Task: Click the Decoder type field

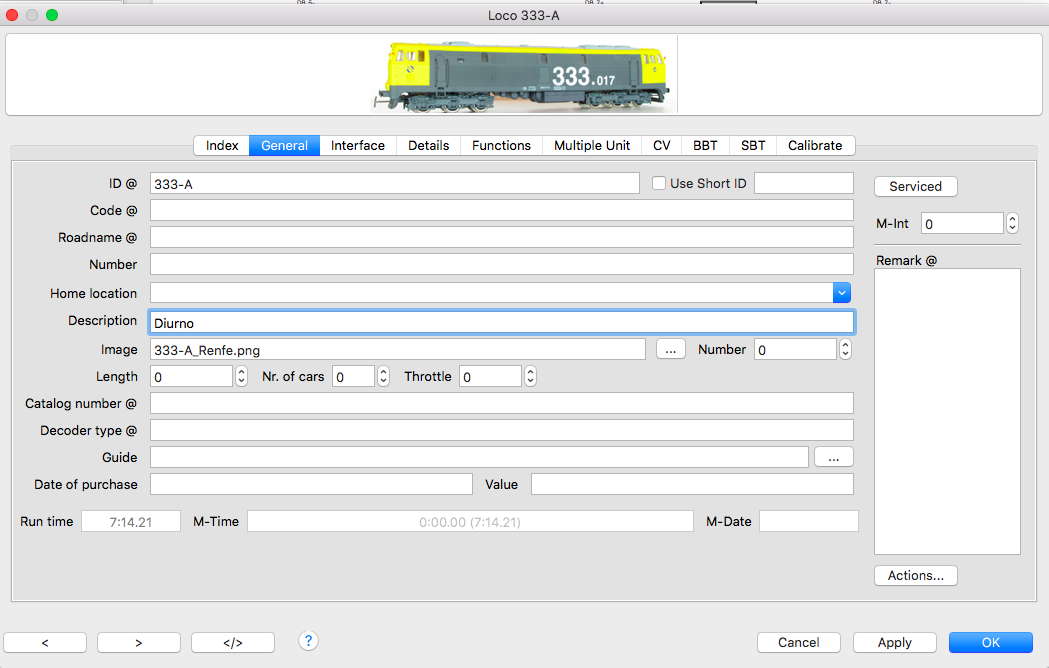Action: click(502, 430)
